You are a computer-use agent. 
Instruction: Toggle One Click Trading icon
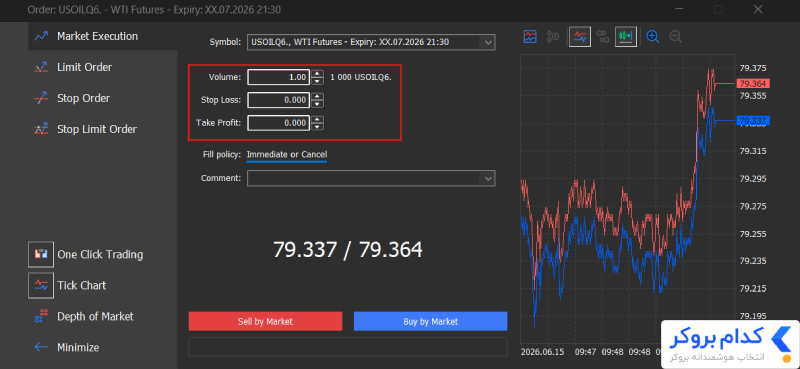coord(41,254)
